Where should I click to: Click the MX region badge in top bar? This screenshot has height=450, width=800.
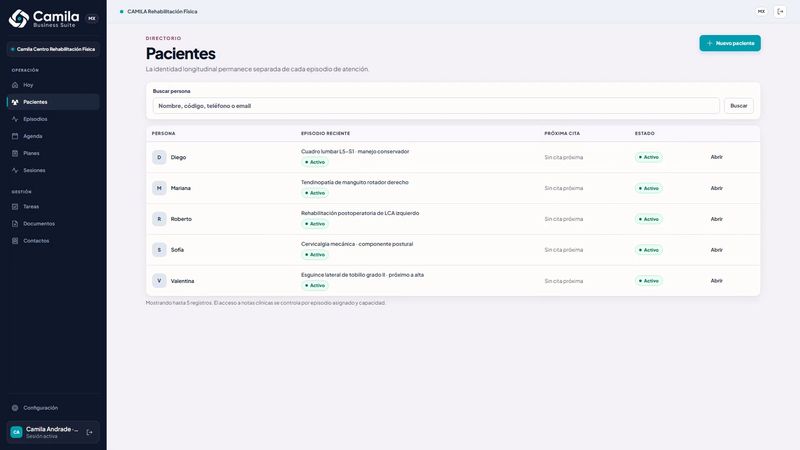pos(761,11)
